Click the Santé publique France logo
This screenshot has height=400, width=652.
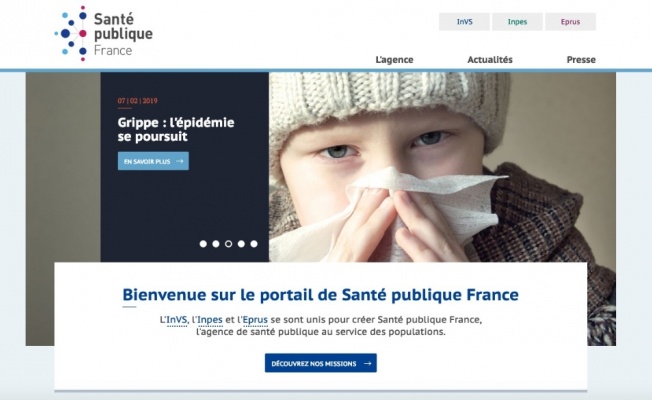(104, 34)
